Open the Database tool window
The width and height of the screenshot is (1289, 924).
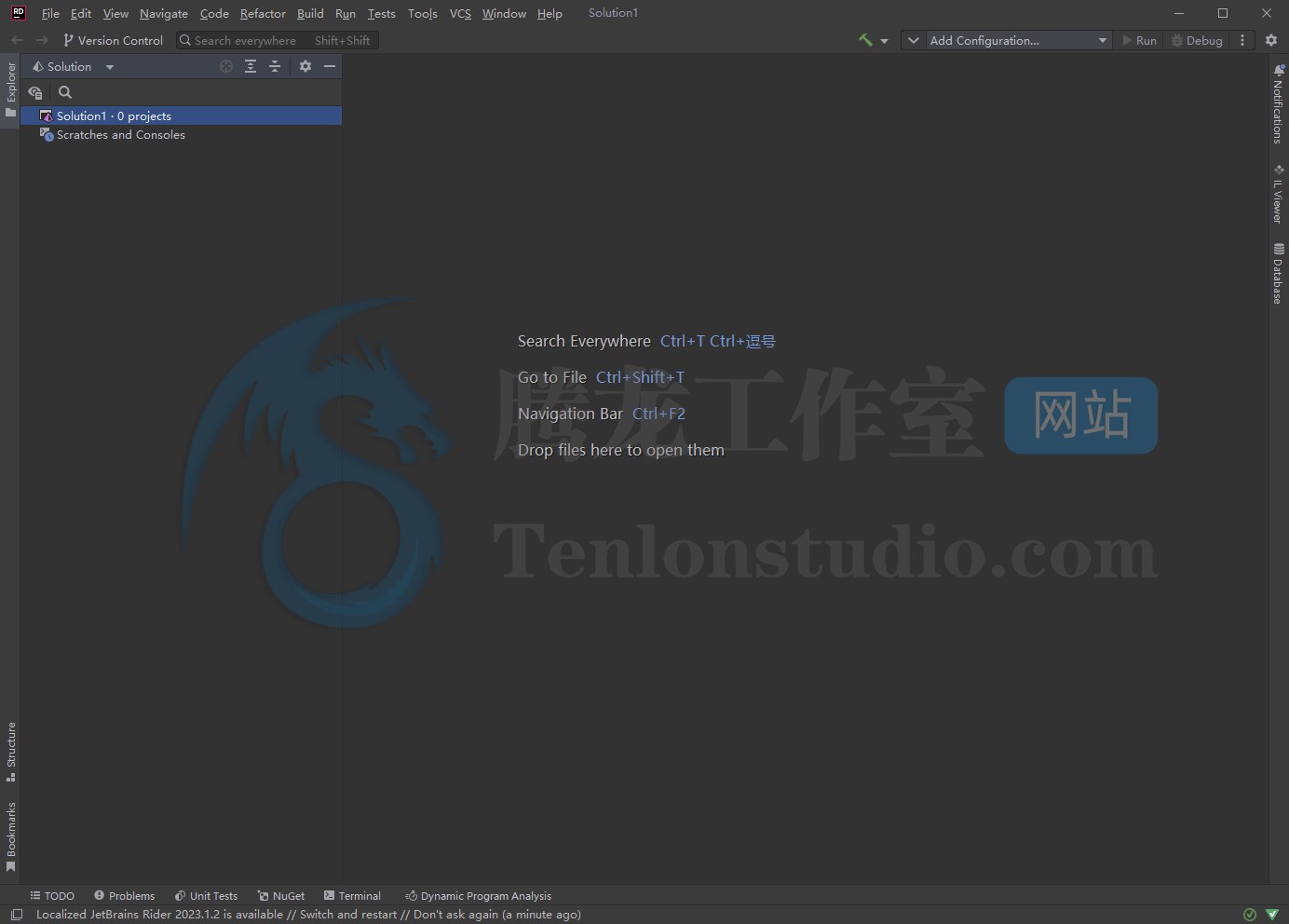tap(1279, 274)
